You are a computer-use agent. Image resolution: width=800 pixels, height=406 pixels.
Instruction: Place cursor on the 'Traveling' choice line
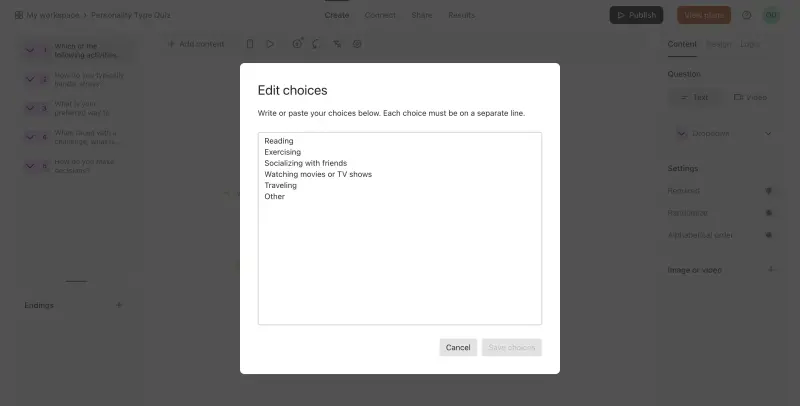pyautogui.click(x=281, y=185)
